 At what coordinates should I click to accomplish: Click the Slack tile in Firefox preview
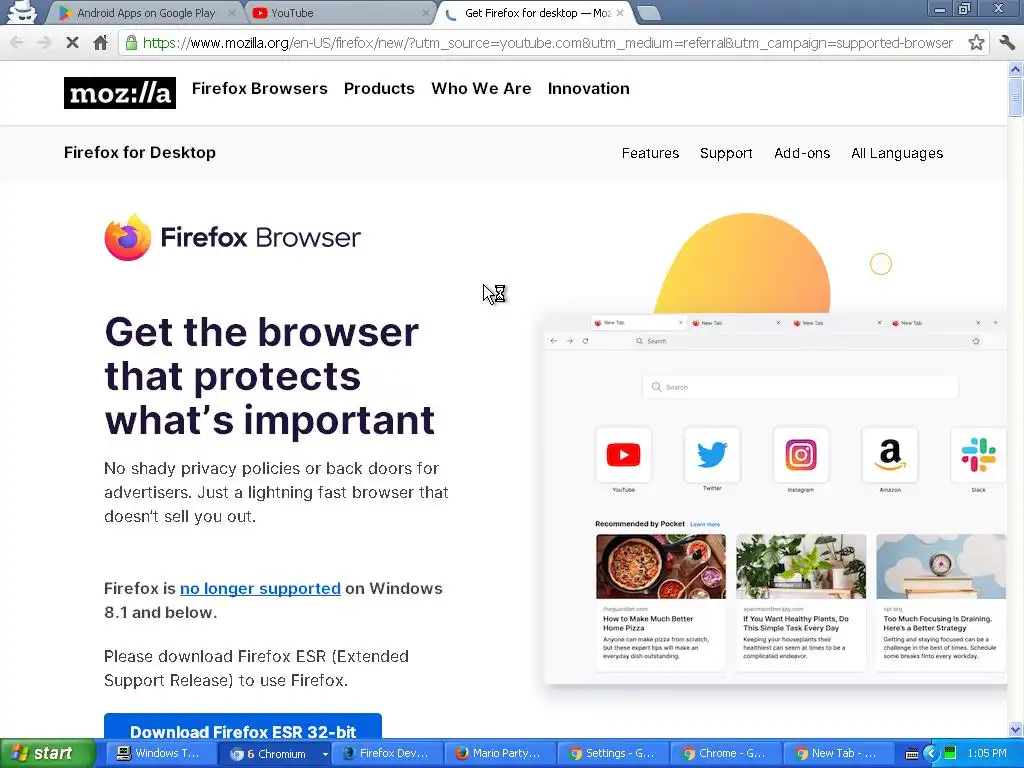978,455
